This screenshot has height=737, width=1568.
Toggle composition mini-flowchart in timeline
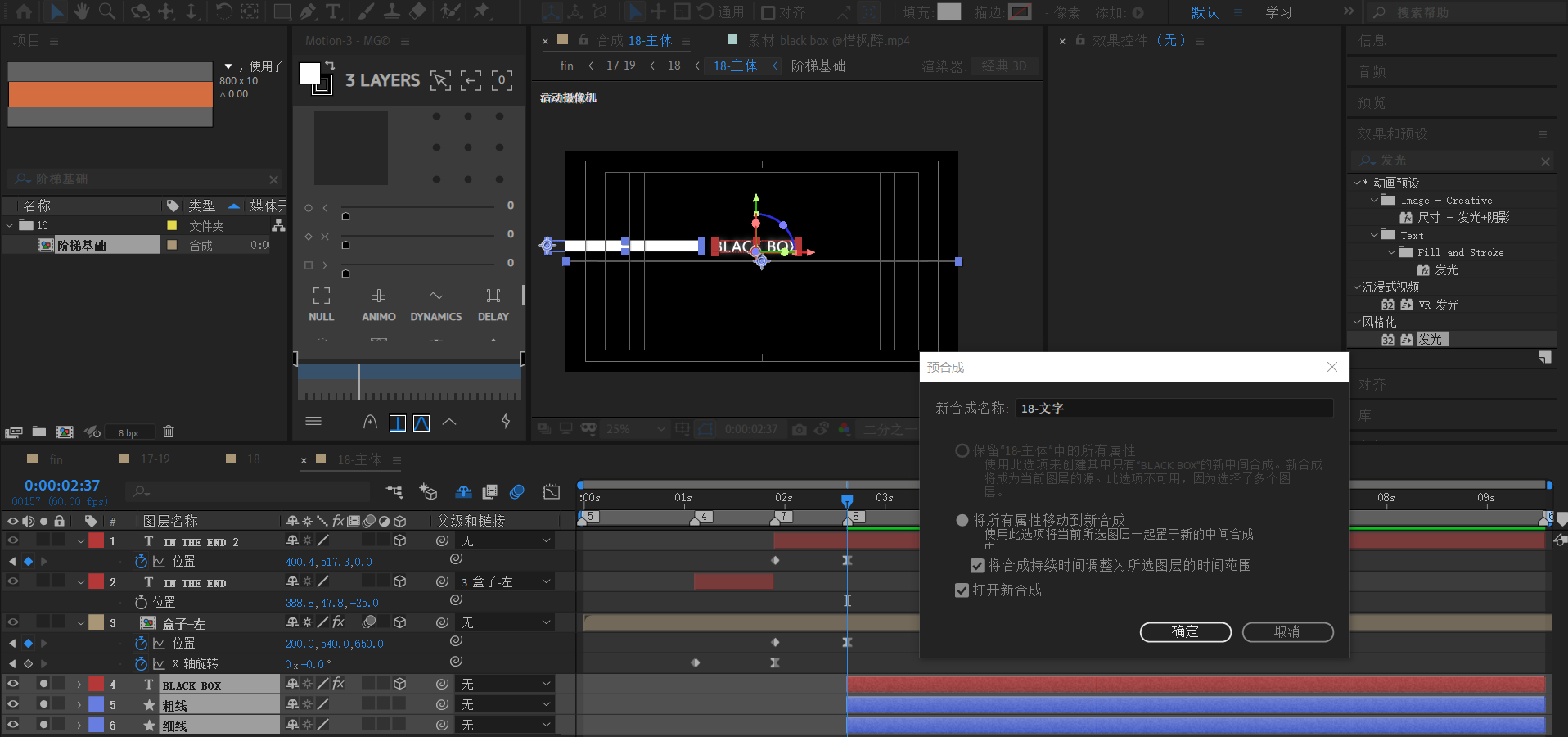point(394,491)
